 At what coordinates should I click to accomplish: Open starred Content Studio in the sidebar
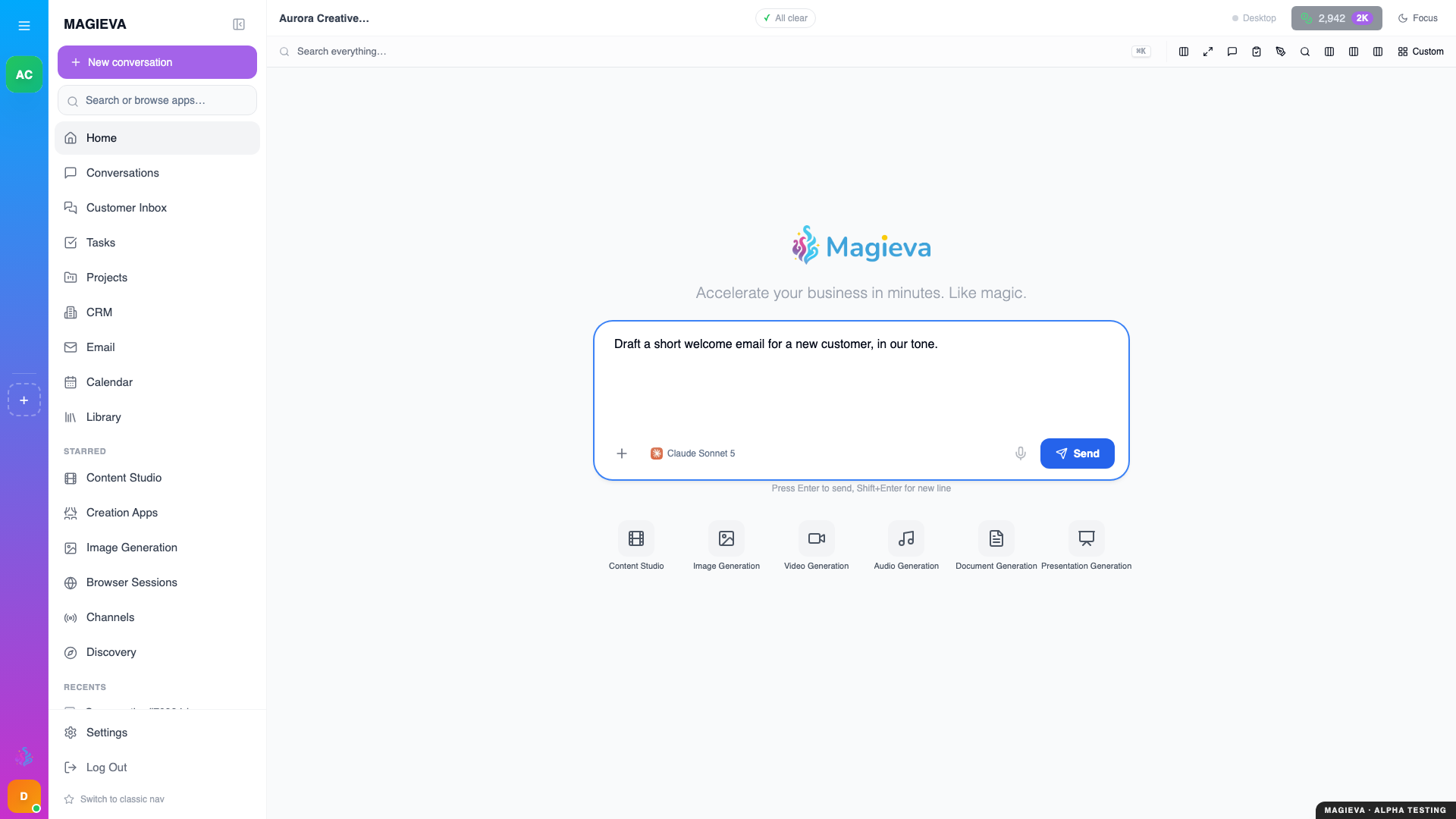click(157, 478)
